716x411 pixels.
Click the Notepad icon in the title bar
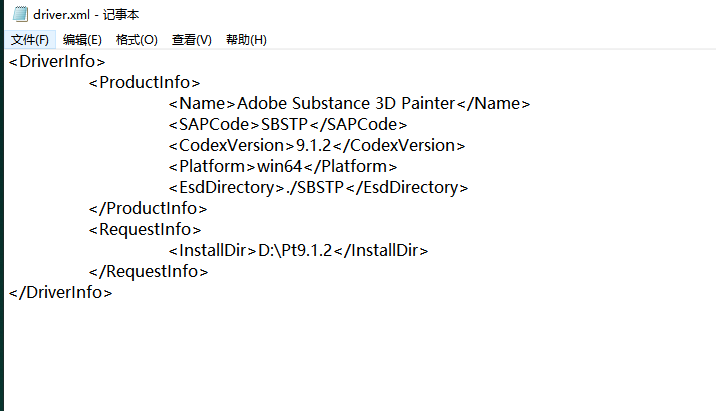pyautogui.click(x=20, y=14)
